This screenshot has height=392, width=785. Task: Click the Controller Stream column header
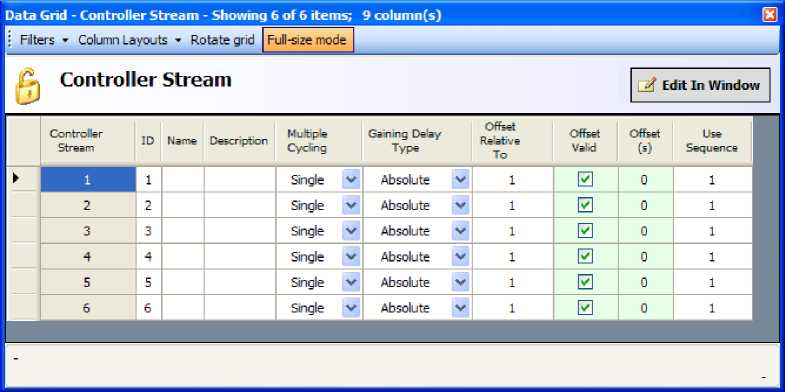(x=88, y=141)
